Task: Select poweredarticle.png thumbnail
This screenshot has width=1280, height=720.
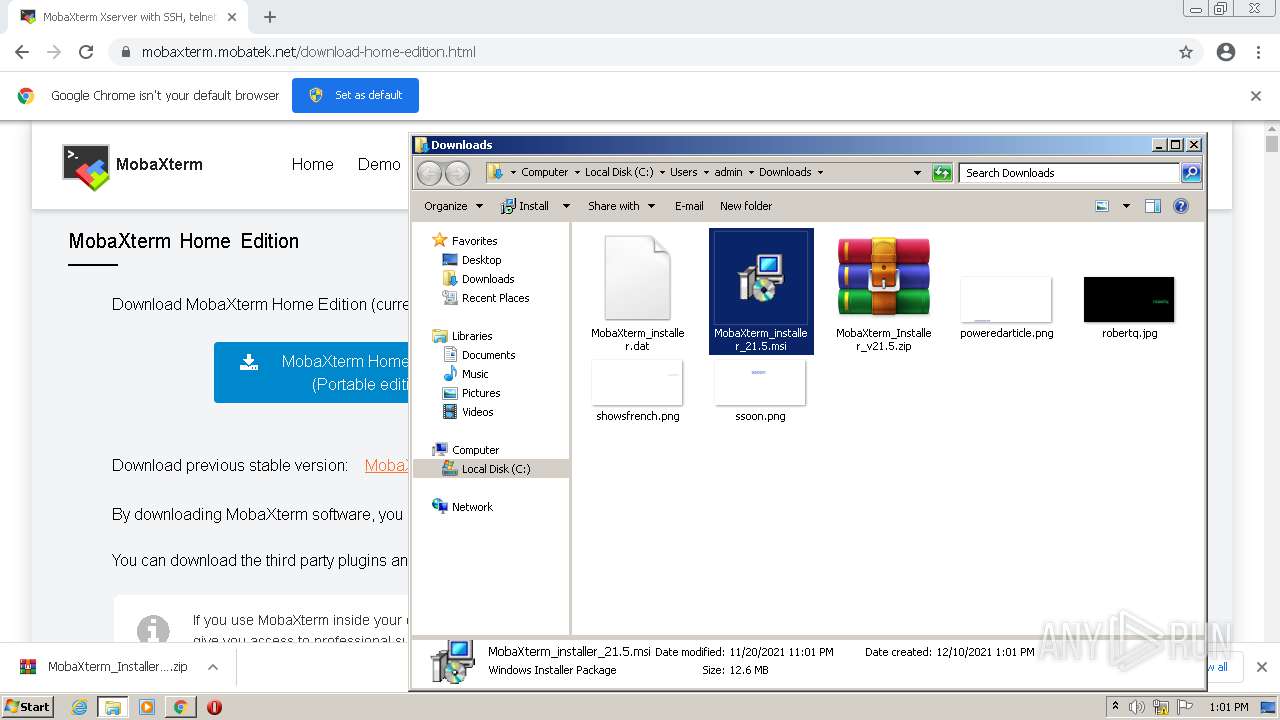Action: click(1006, 299)
